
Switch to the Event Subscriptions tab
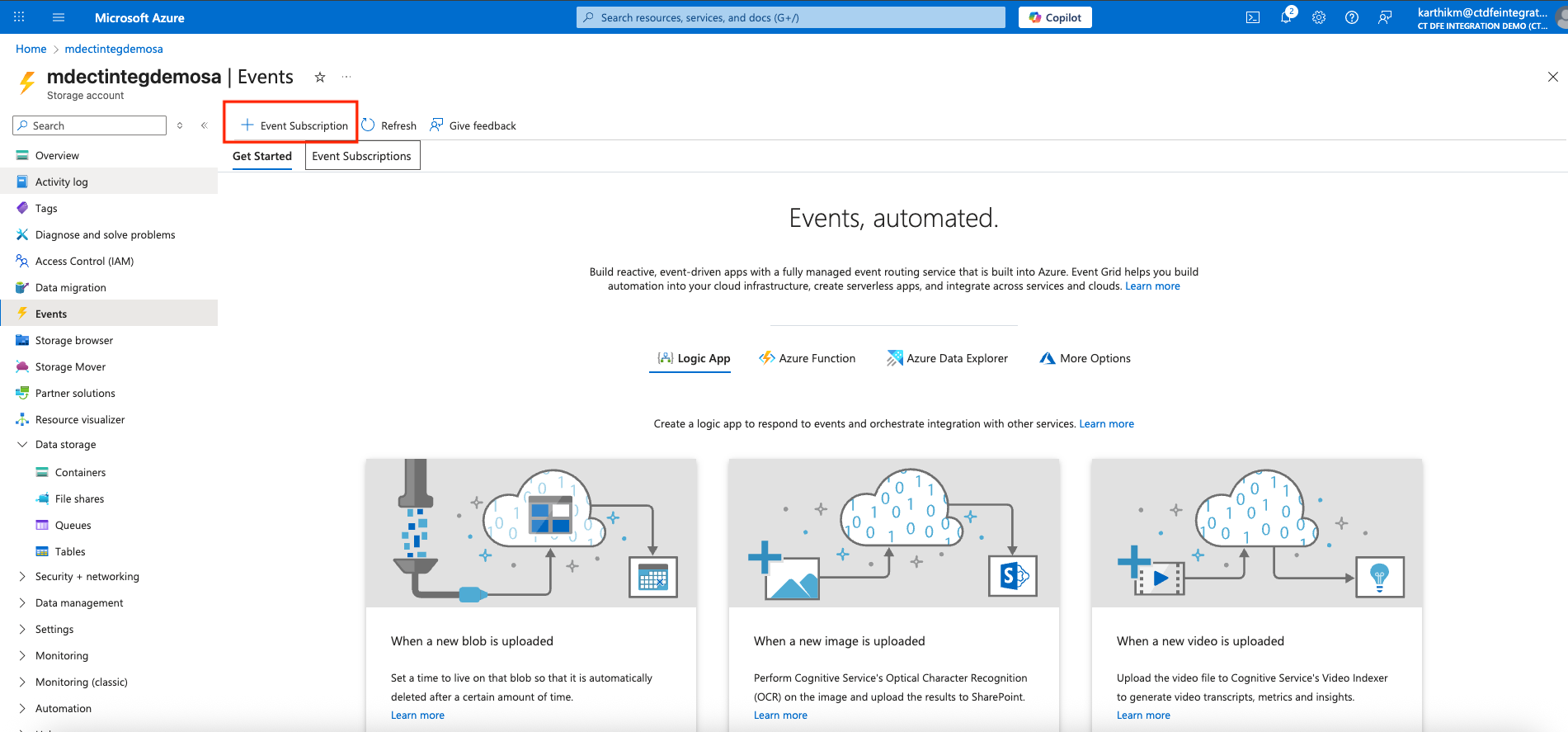(x=361, y=156)
